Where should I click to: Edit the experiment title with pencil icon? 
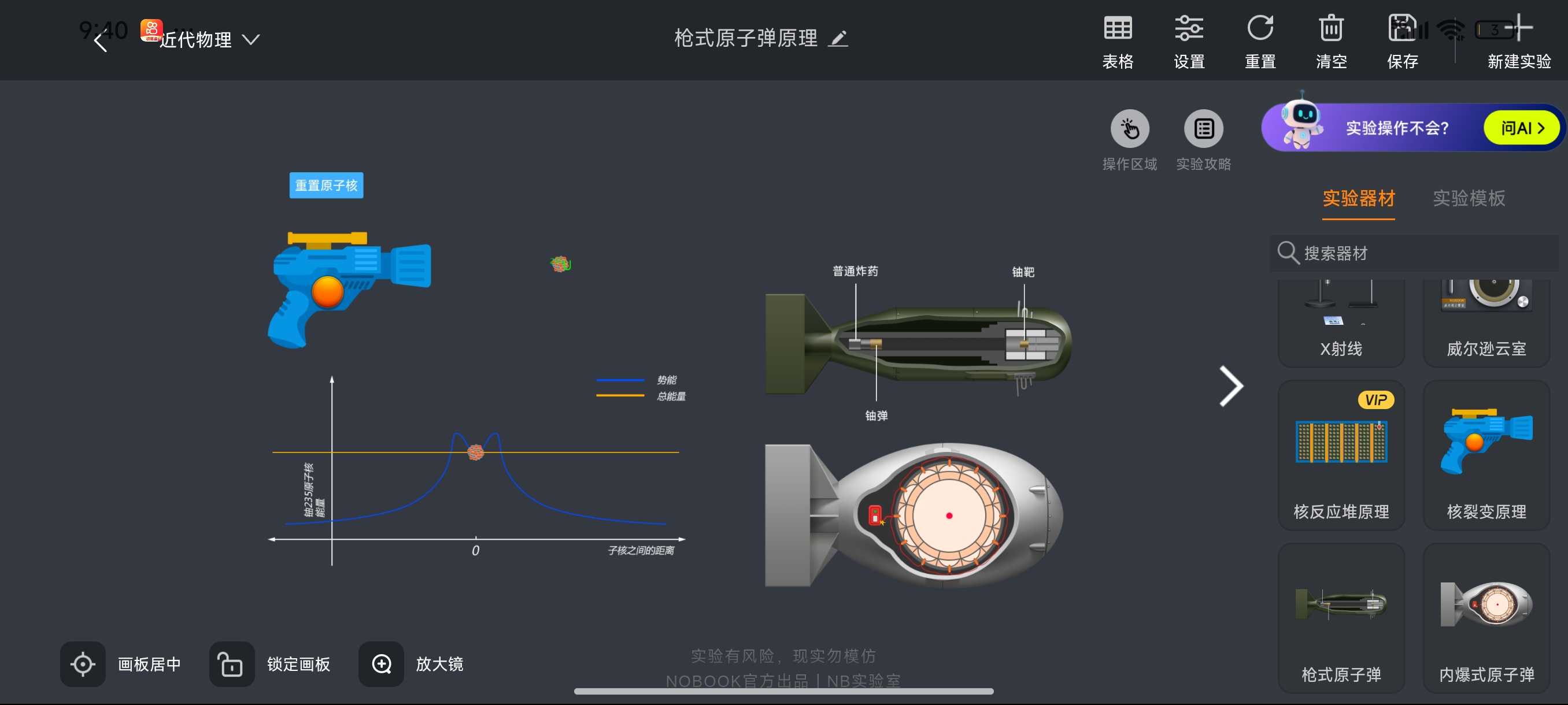838,39
